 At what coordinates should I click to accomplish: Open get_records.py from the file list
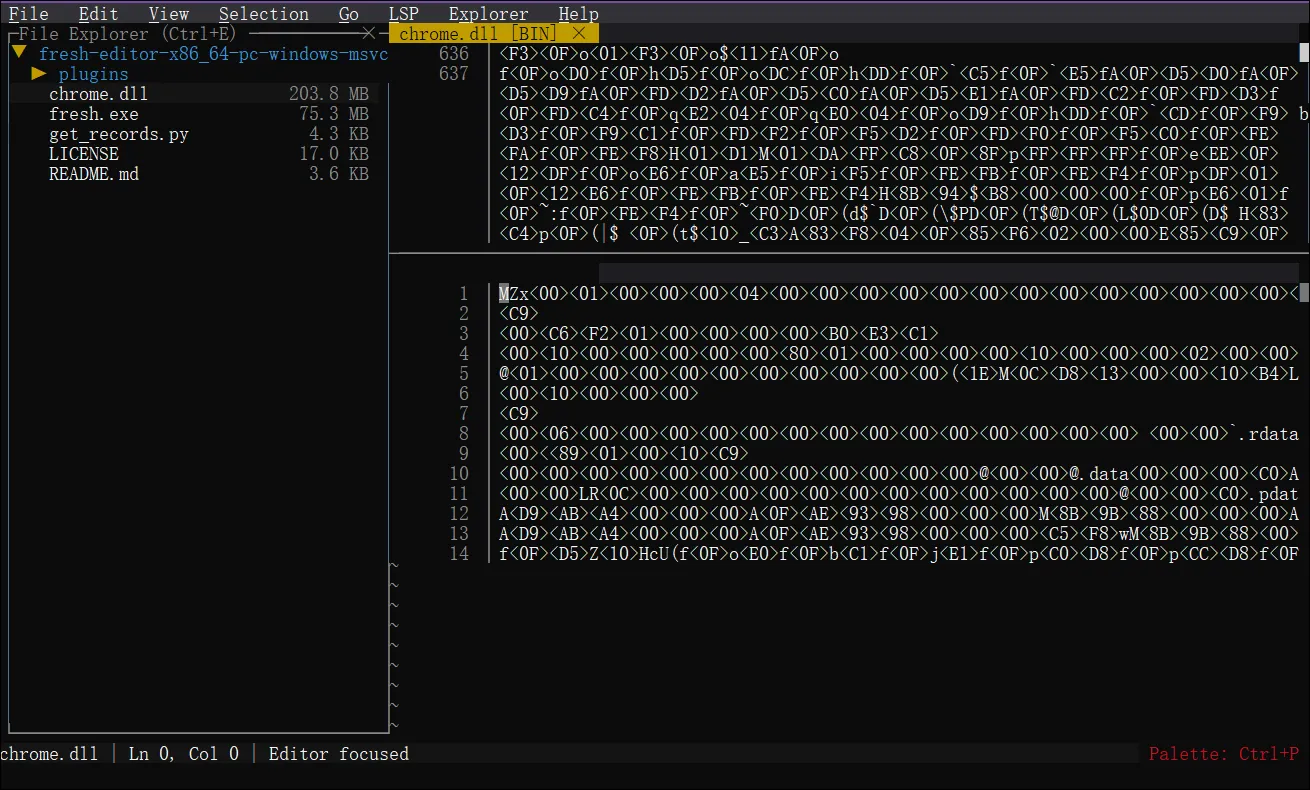click(x=118, y=134)
